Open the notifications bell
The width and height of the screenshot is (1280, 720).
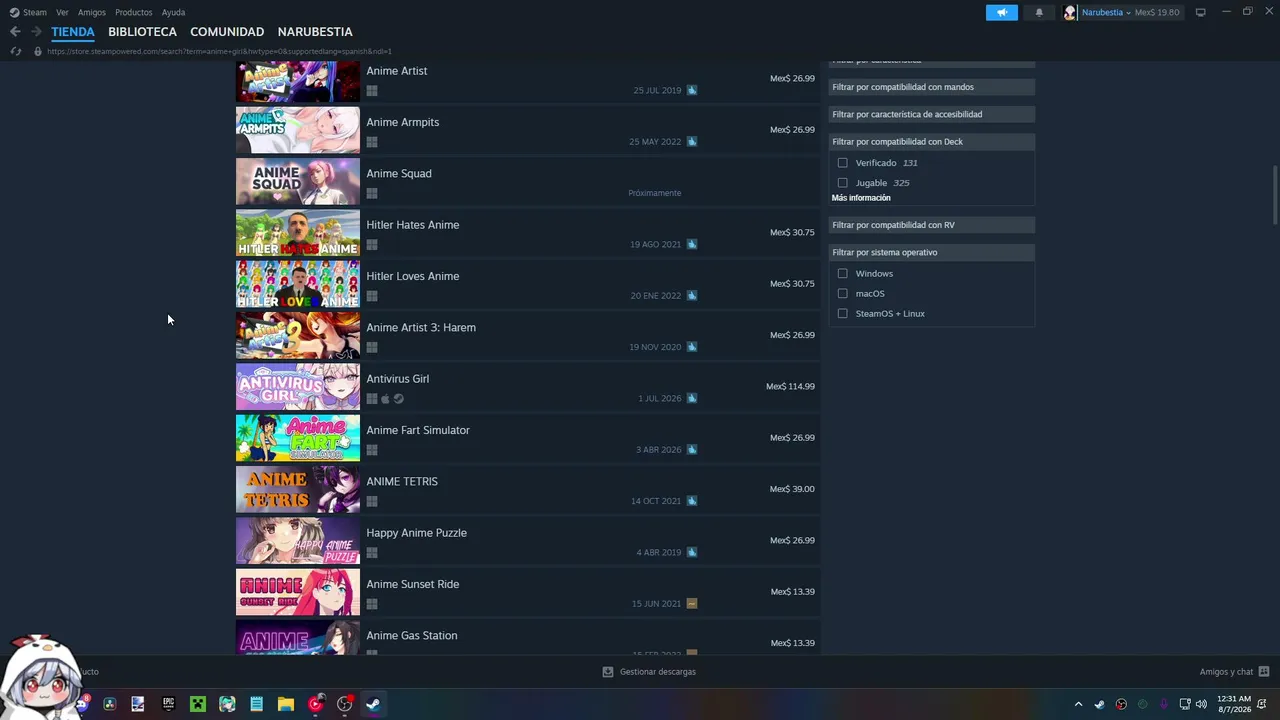1039,12
